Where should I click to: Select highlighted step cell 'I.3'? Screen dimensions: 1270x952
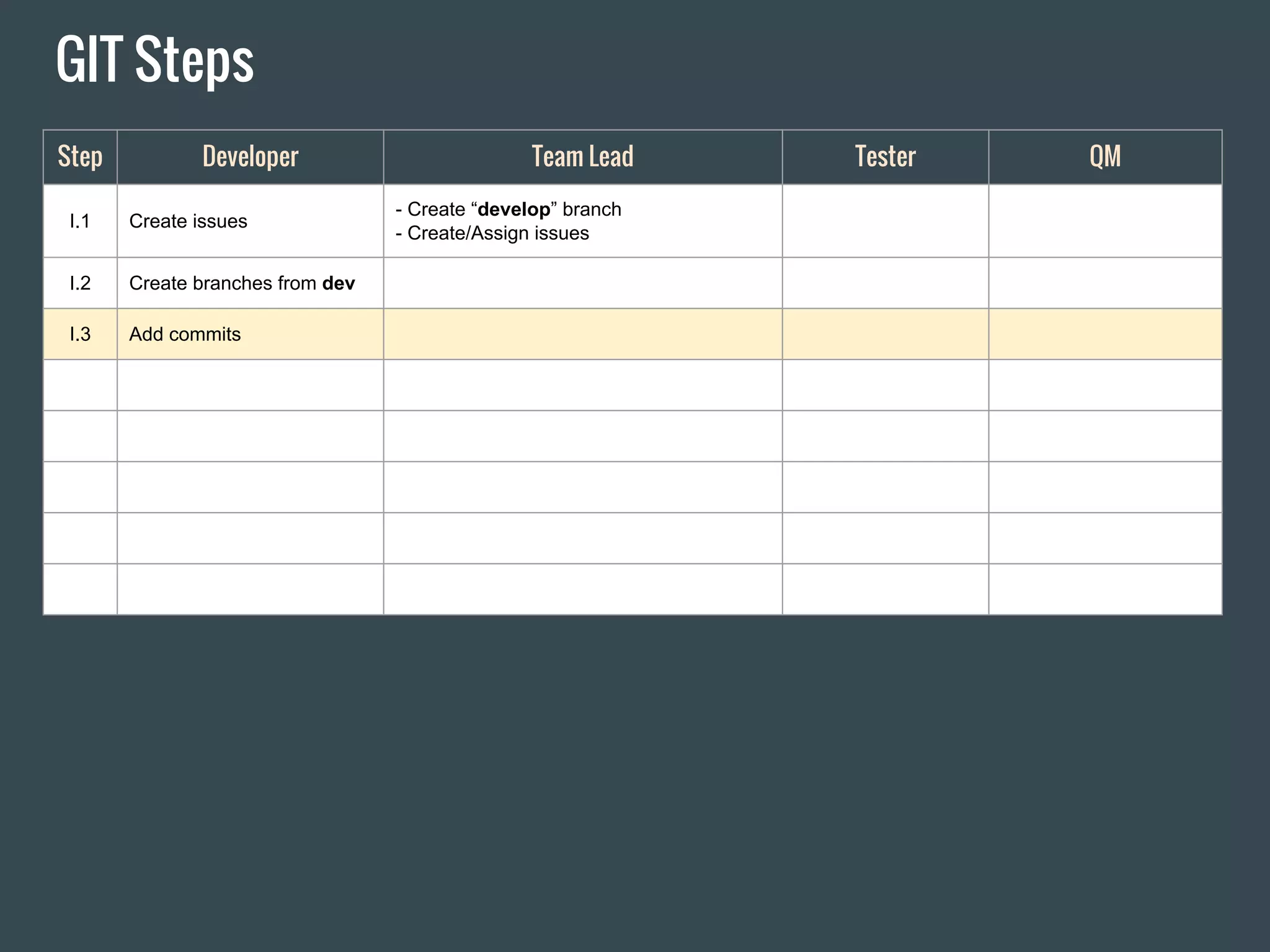click(x=80, y=334)
